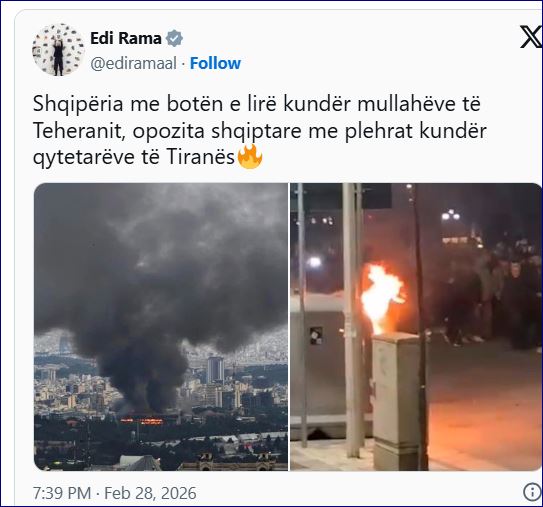Click the flames in the right photo
The width and height of the screenshot is (543, 507).
382,298
